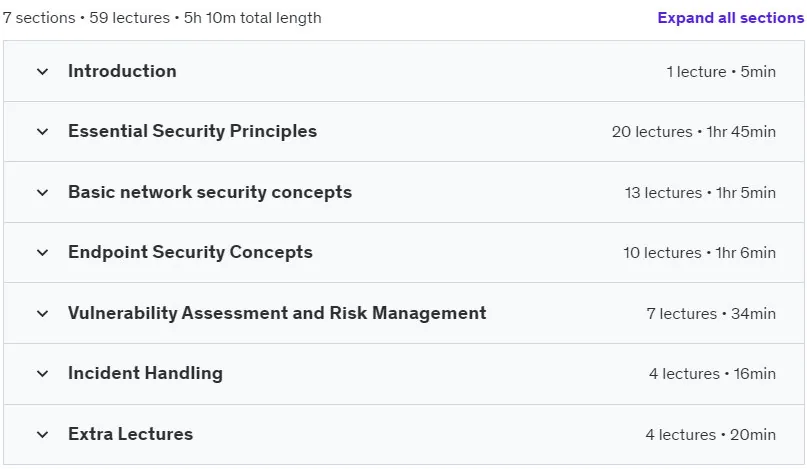Open Essential Security Principles section title

coord(192,131)
